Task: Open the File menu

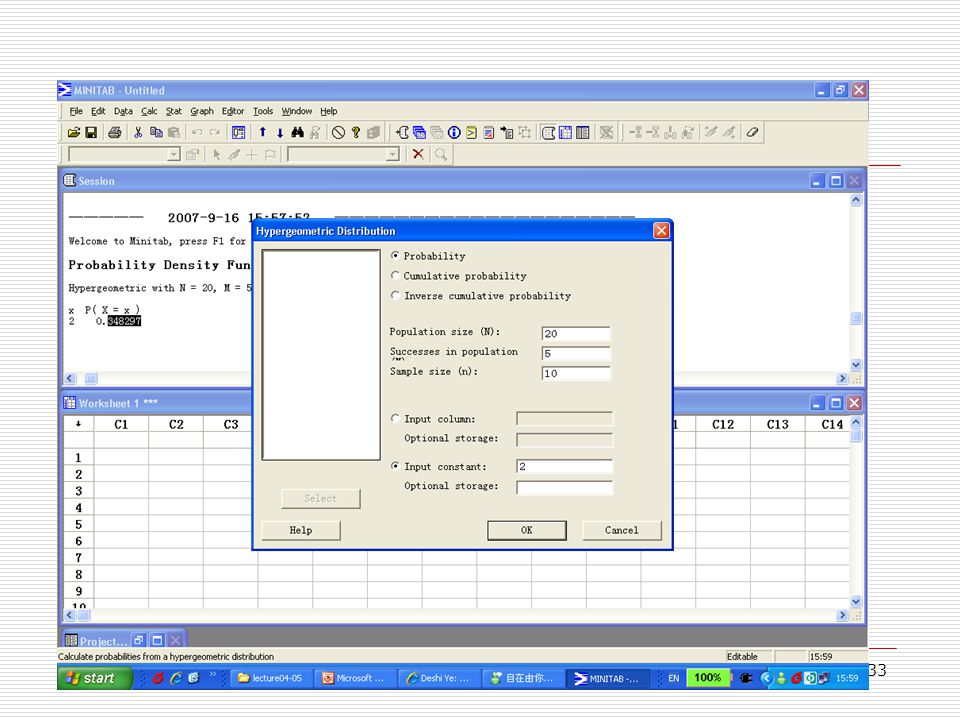Action: coord(76,111)
